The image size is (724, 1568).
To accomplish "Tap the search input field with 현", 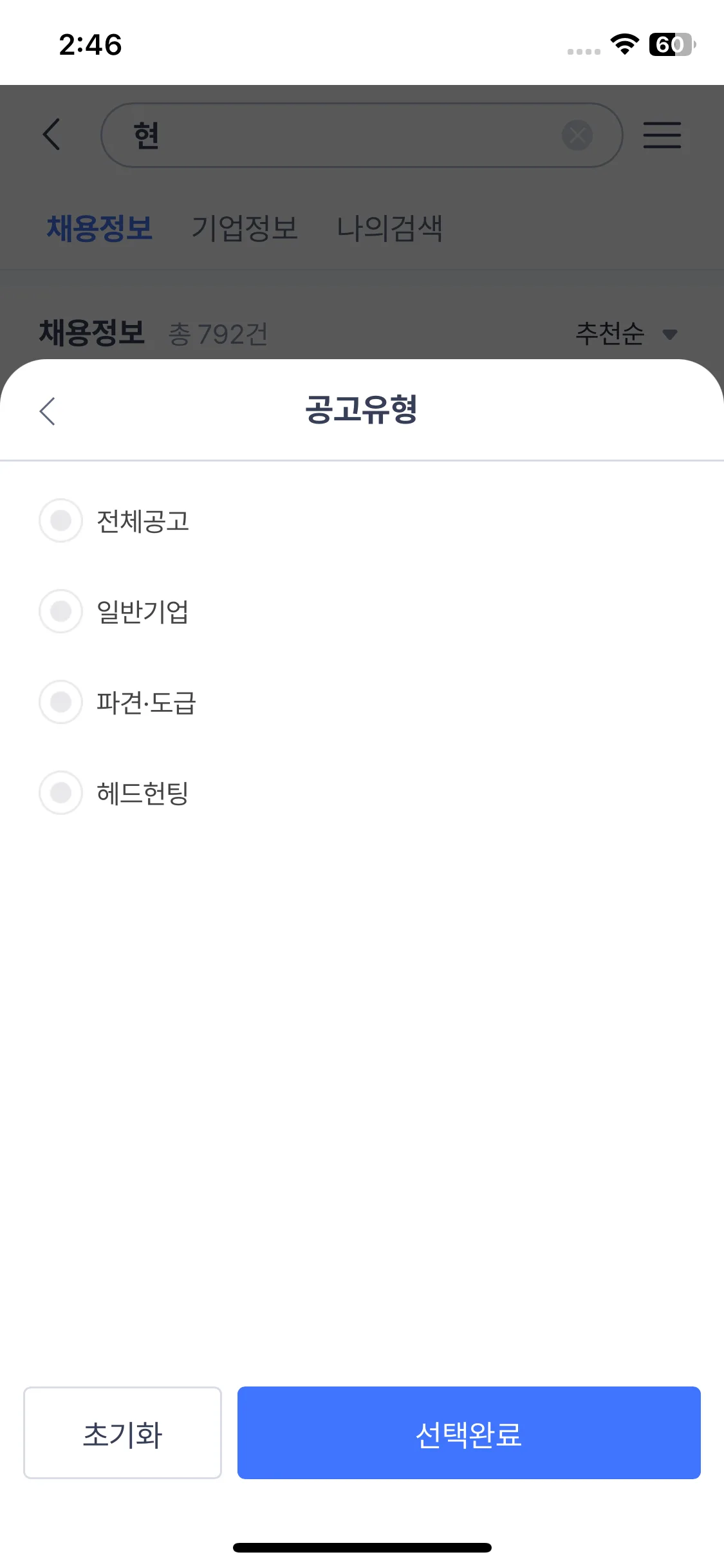I will tap(341, 135).
